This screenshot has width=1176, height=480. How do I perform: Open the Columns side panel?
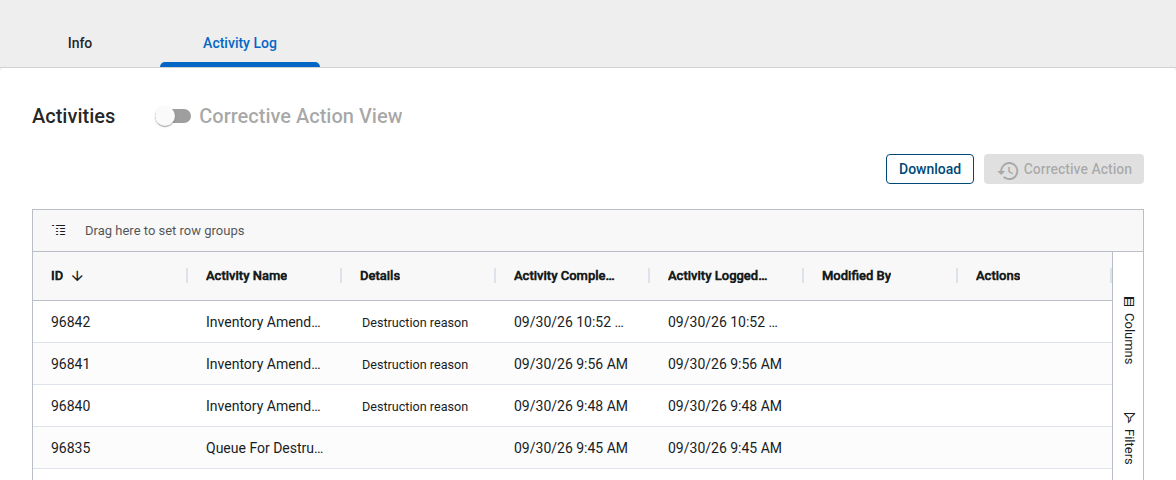pyautogui.click(x=1129, y=330)
